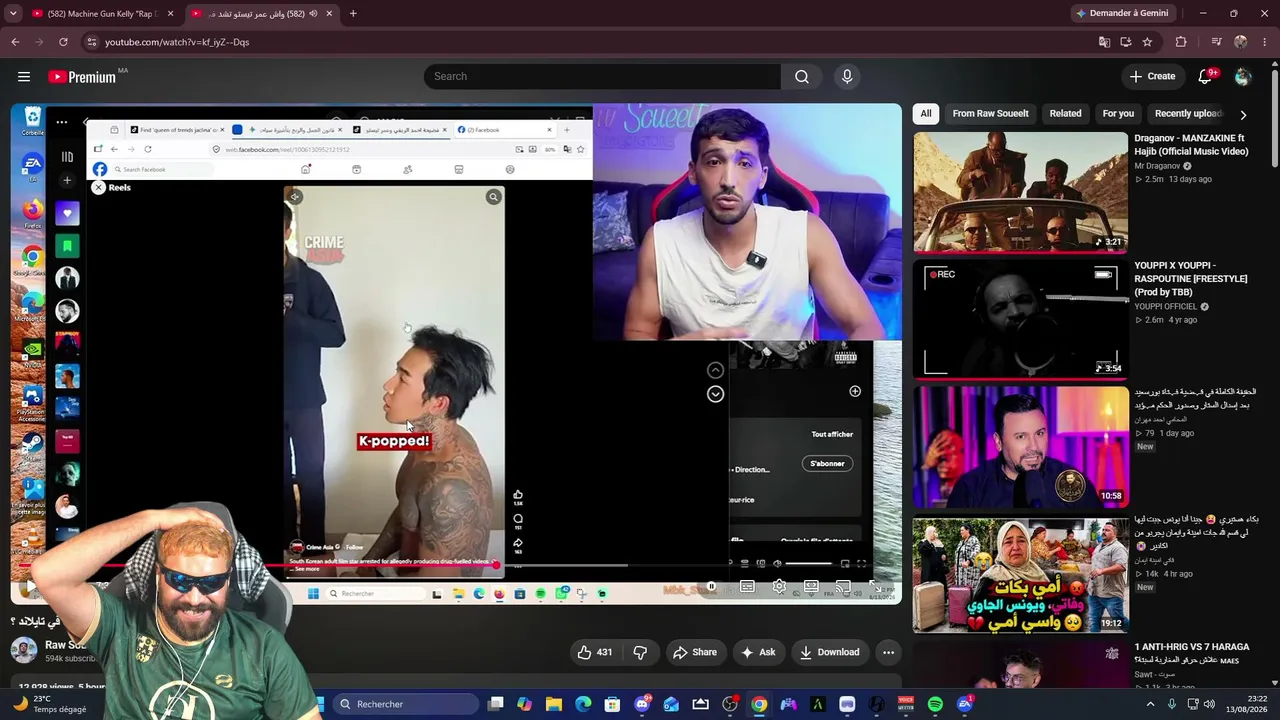1280x720 pixels.
Task: Open Spotify from the taskbar
Action: 935,704
